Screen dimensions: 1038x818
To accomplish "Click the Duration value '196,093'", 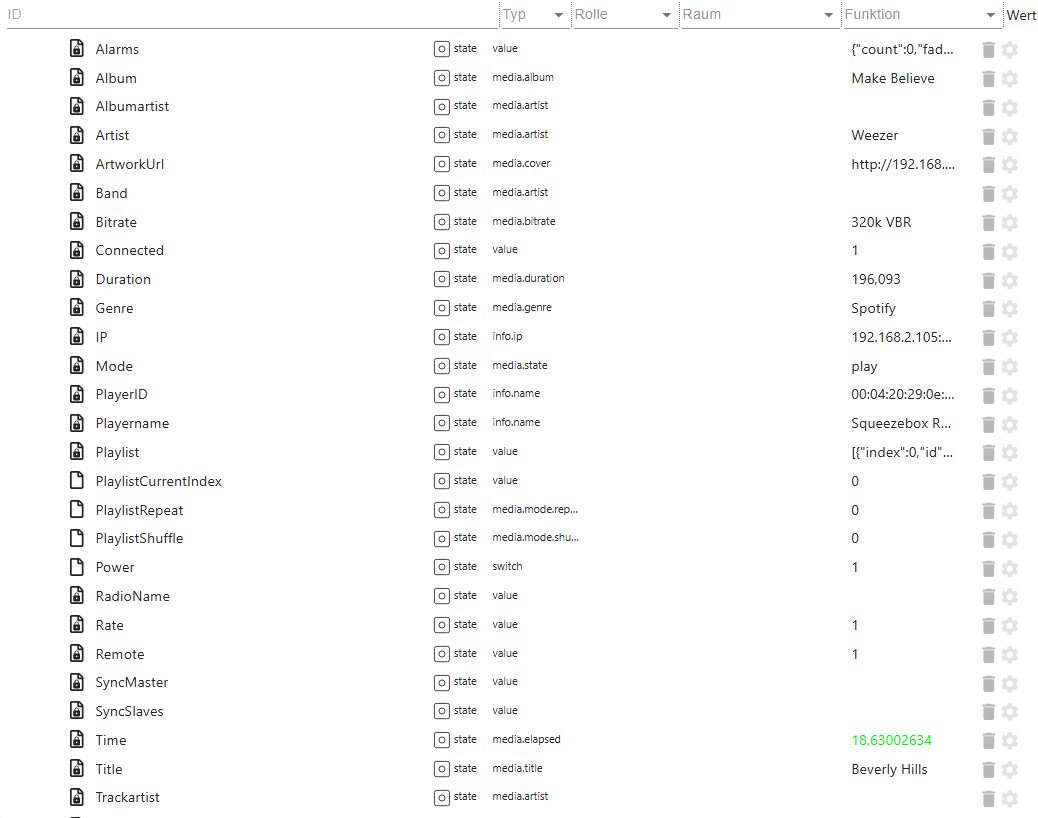I will click(x=876, y=279).
